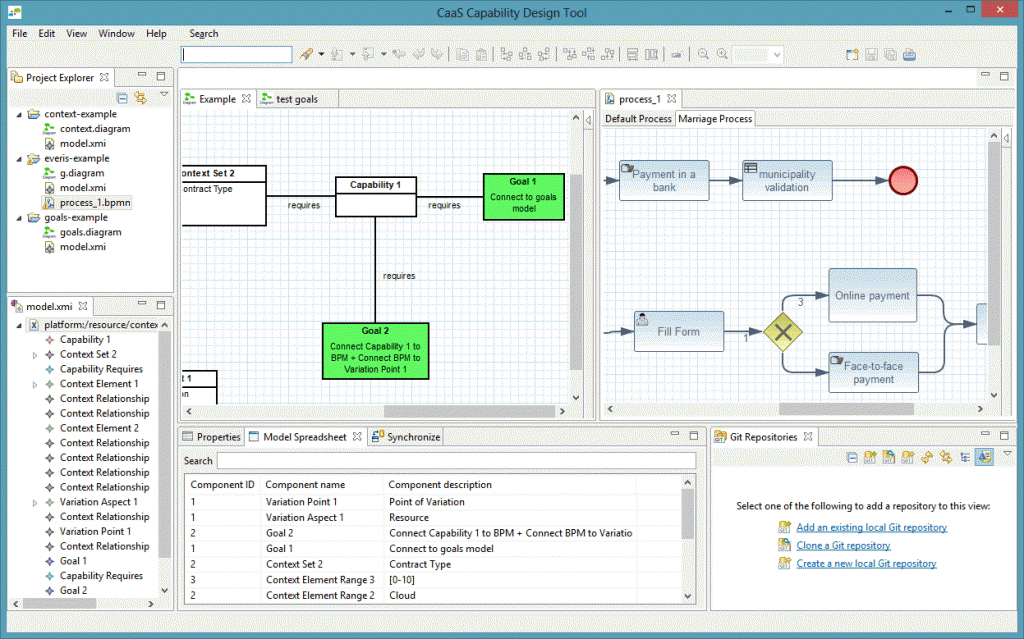The width and height of the screenshot is (1024, 639).
Task: Select the undo arrow icon in the toolbar
Action: pyautogui.click(x=418, y=53)
